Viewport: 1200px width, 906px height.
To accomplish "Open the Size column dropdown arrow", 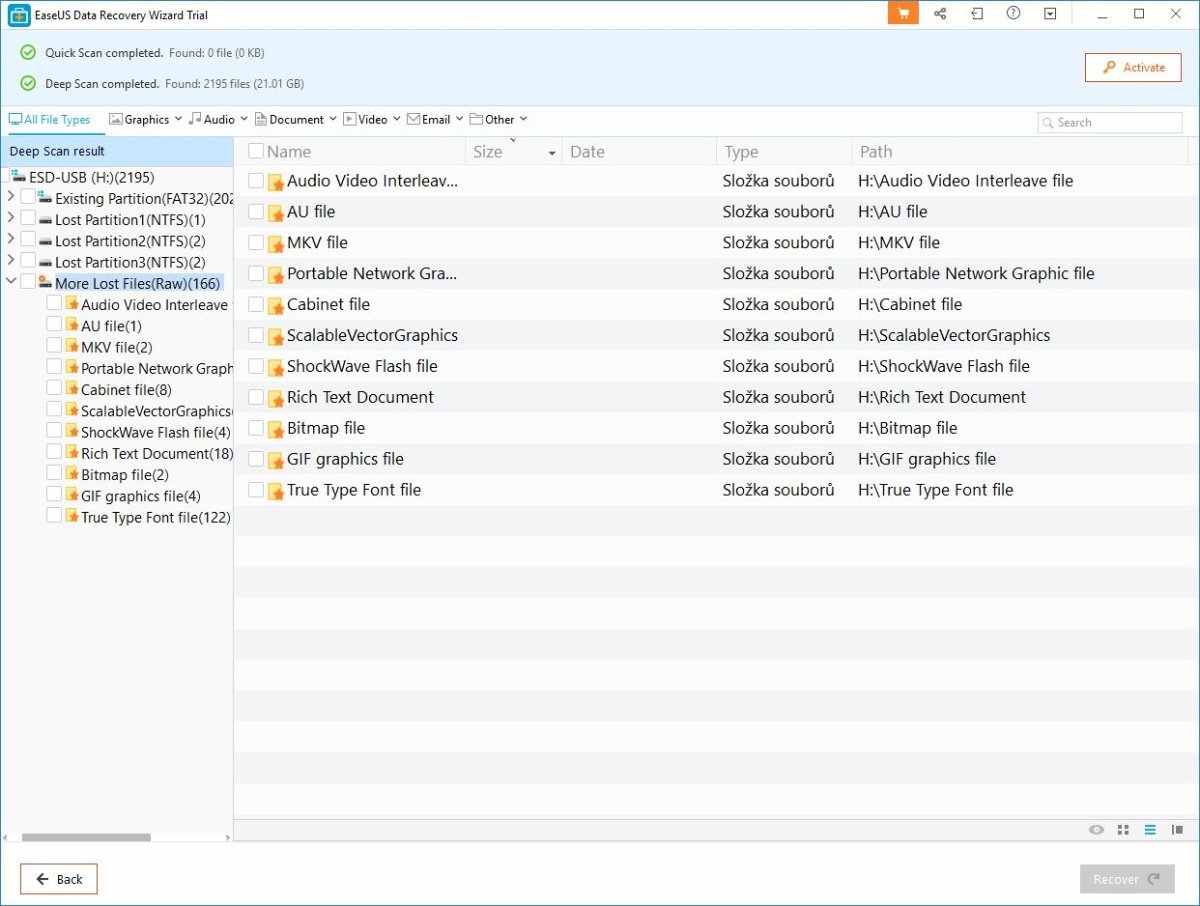I will pyautogui.click(x=552, y=153).
